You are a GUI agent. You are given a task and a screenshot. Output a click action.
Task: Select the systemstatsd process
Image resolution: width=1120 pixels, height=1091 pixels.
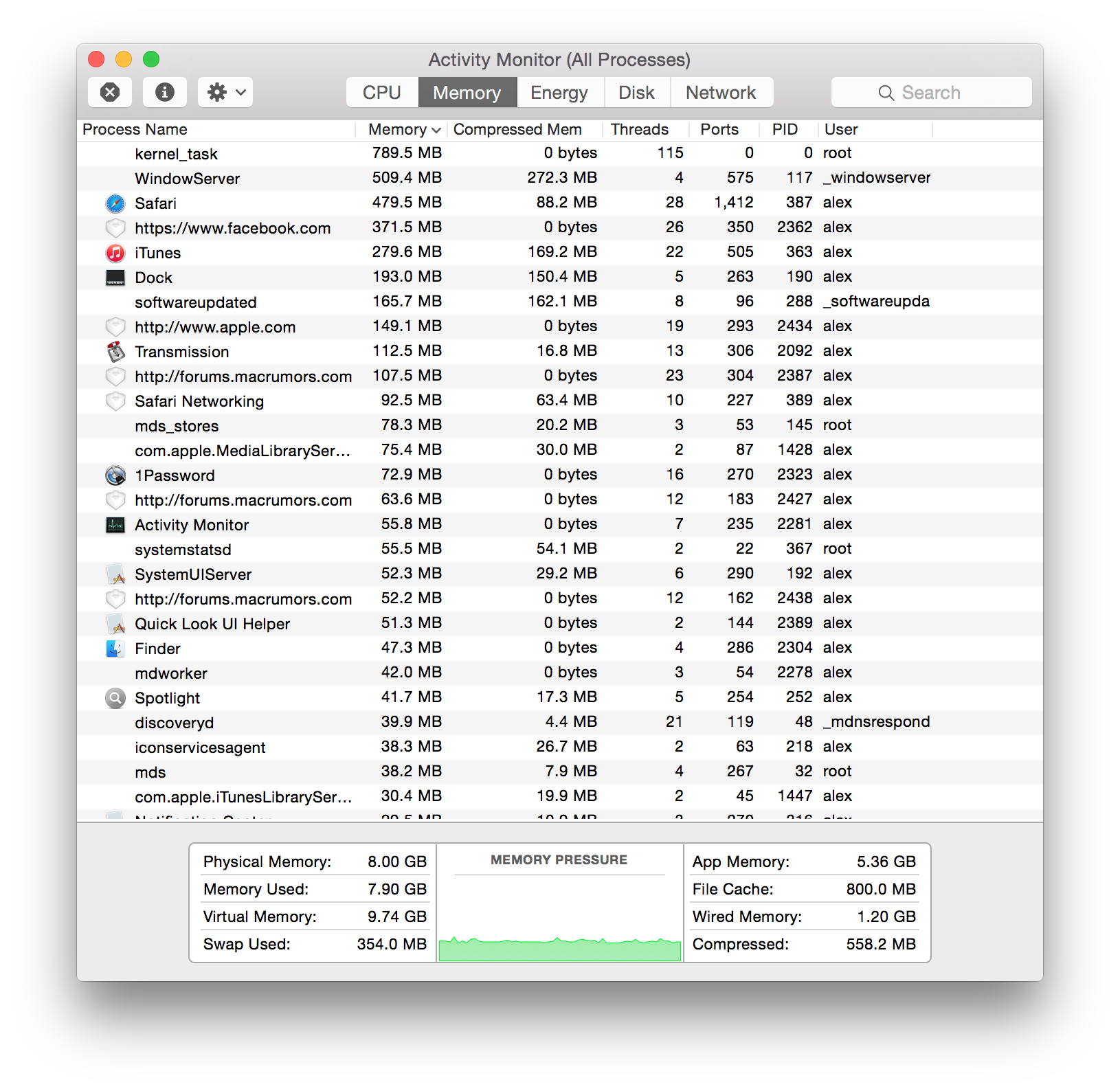[x=560, y=550]
